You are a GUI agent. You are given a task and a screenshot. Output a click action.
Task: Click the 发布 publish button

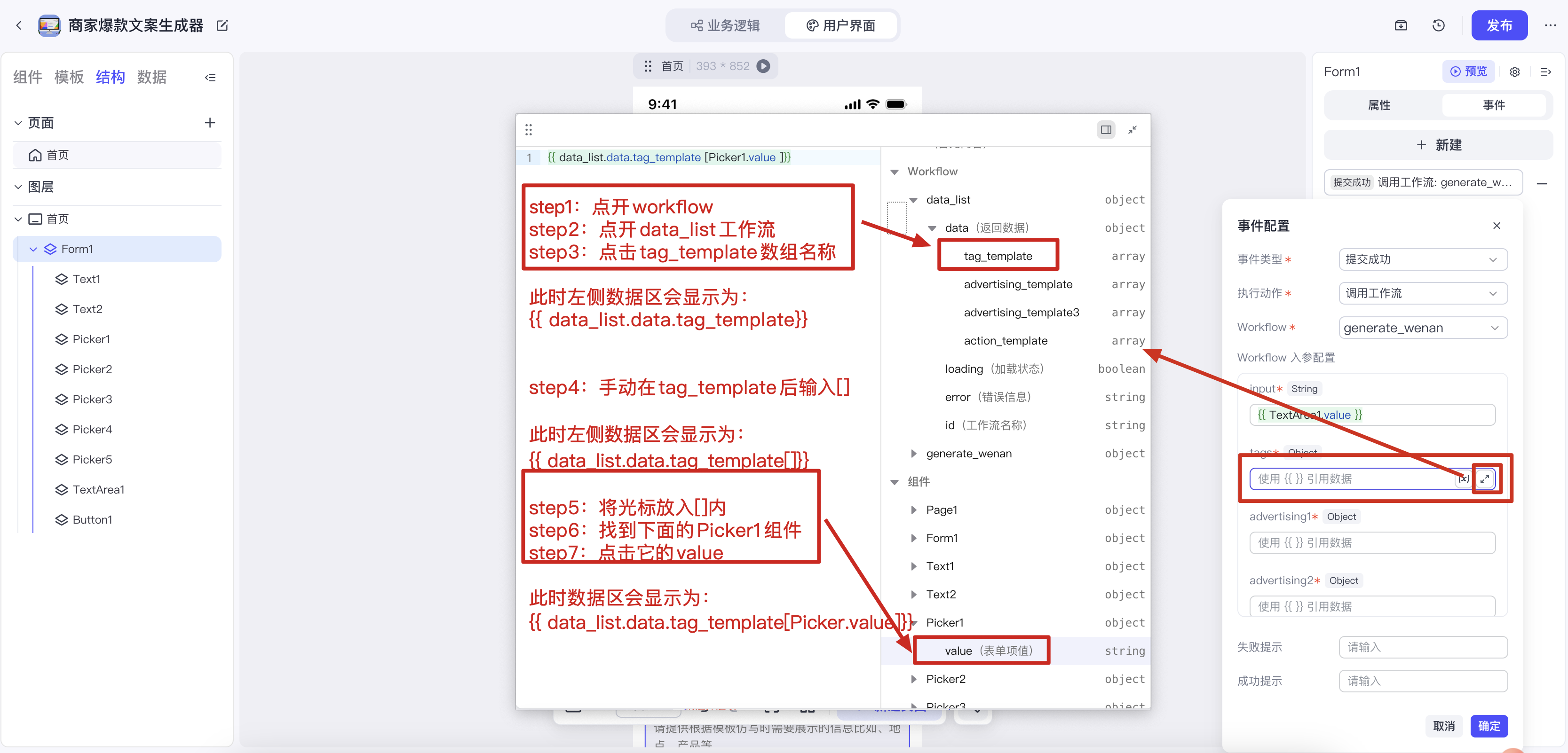click(1498, 25)
